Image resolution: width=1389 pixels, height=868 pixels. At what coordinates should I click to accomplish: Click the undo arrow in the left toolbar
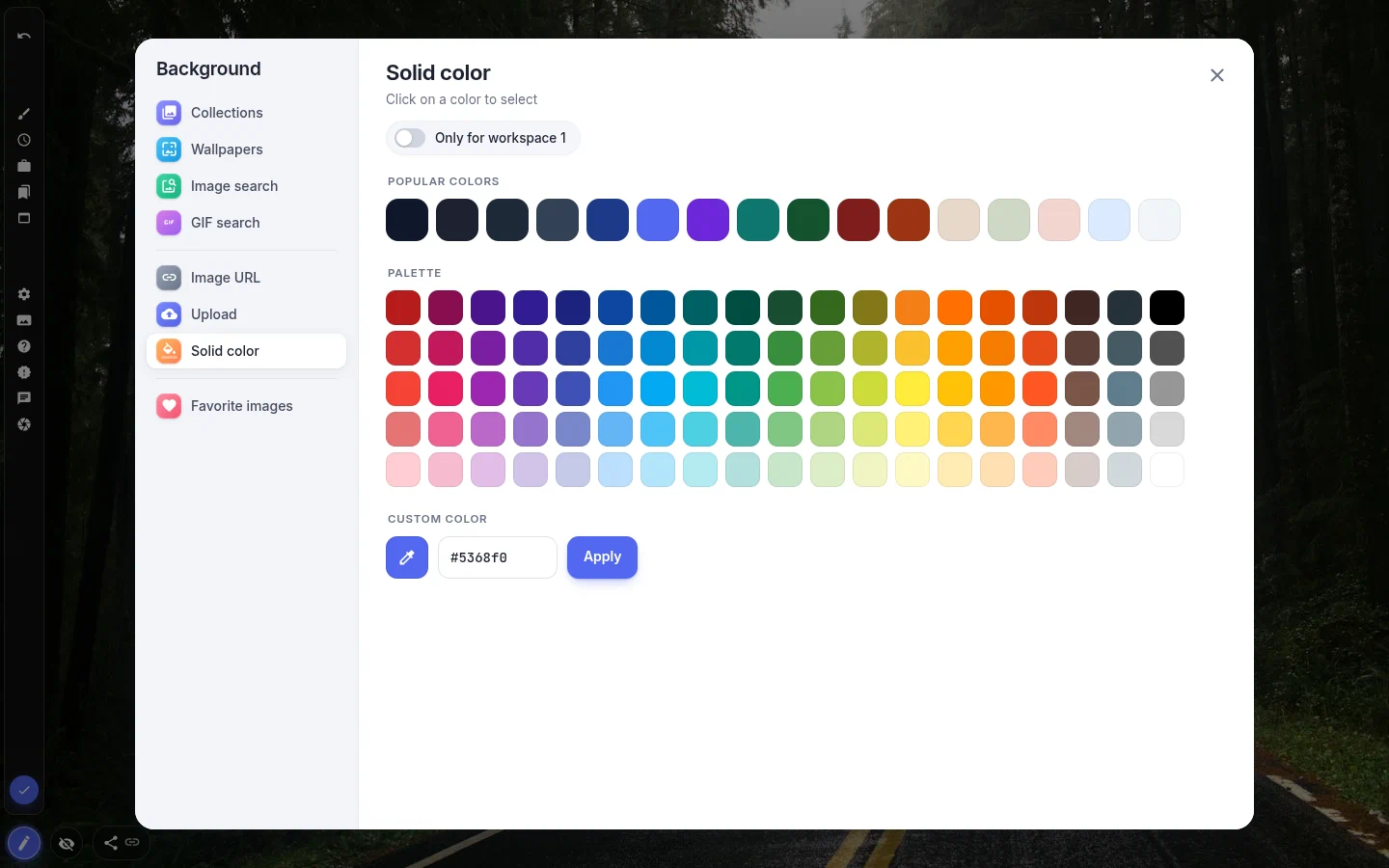click(x=24, y=36)
